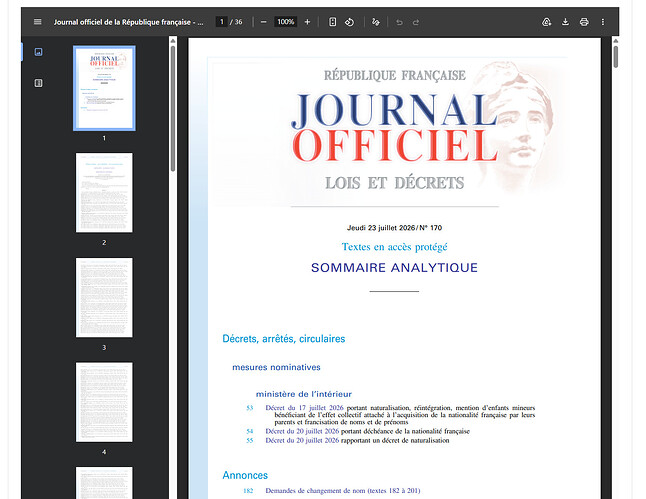Screen dimensions: 646x499
Task: Edit the page number field
Action: [222, 22]
